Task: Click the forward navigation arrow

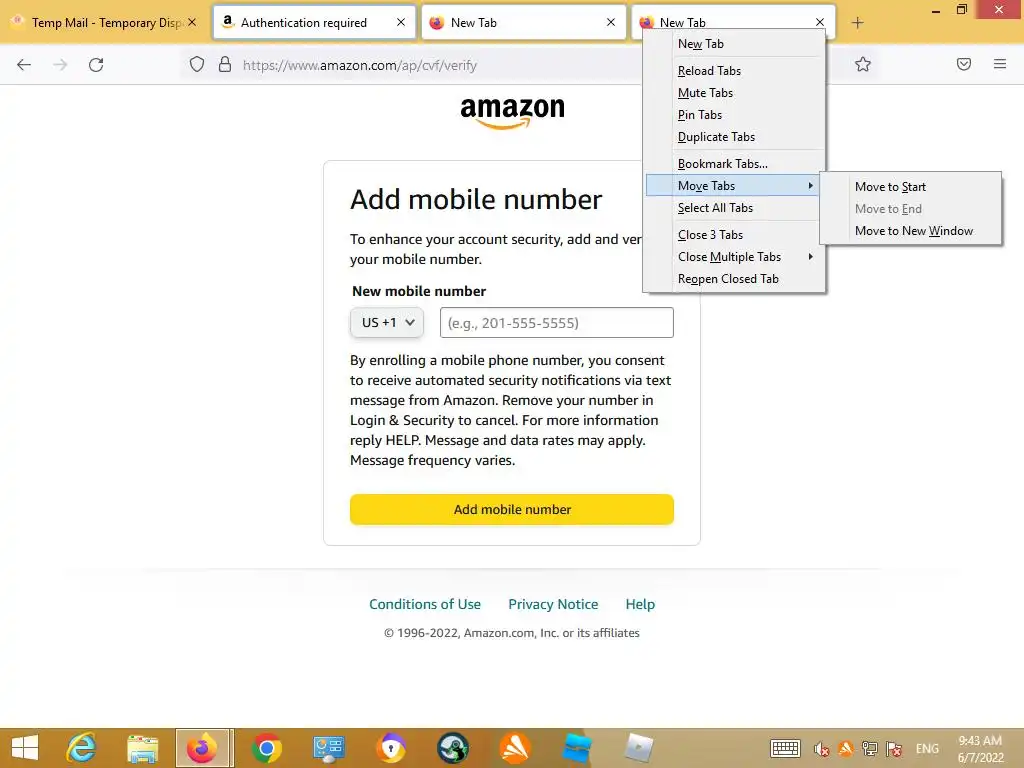Action: point(60,65)
